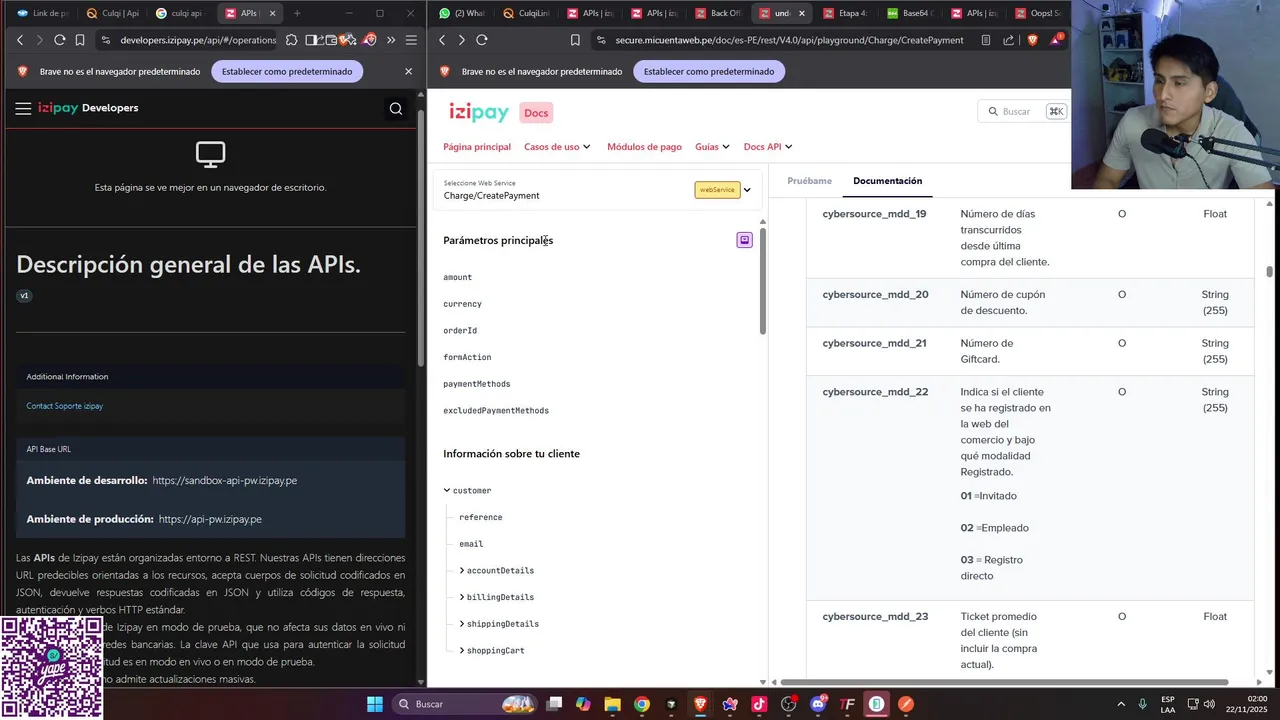Open extensions puzzle icon in left browser
1280x720 pixels.
(291, 40)
